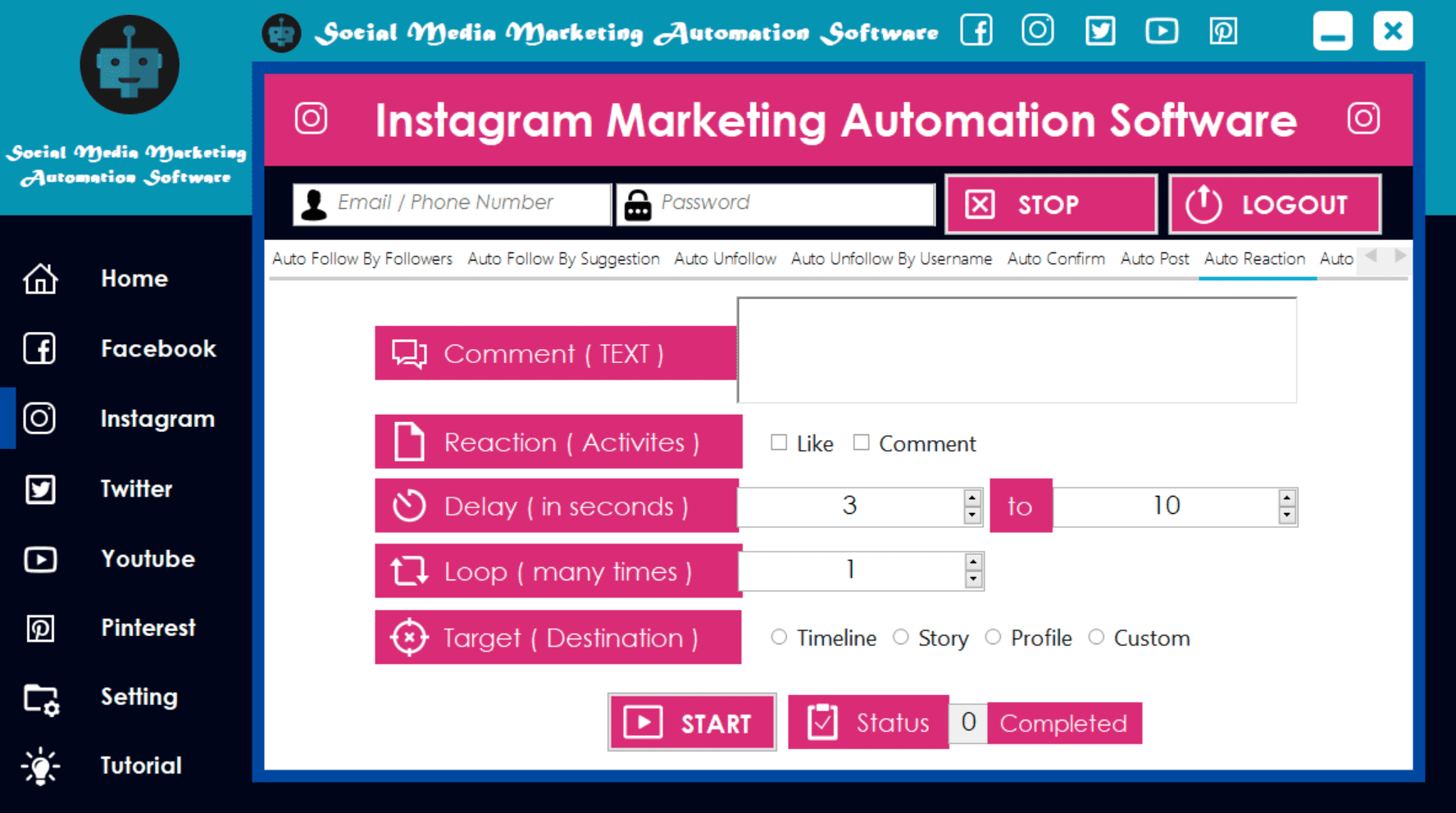Click the speech bubble icon on Comment row

pyautogui.click(x=409, y=354)
